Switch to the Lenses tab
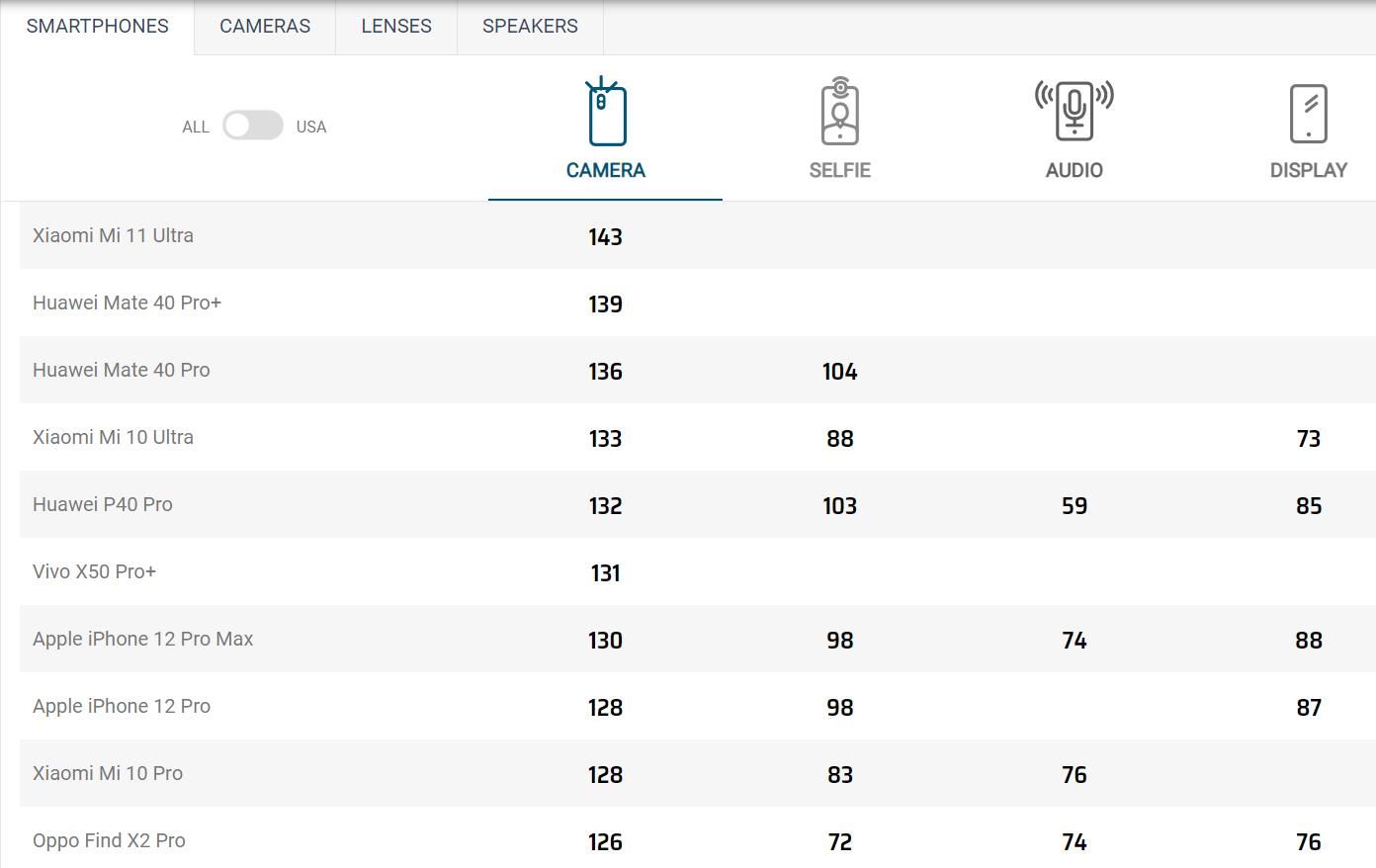This screenshot has width=1376, height=868. click(x=396, y=27)
